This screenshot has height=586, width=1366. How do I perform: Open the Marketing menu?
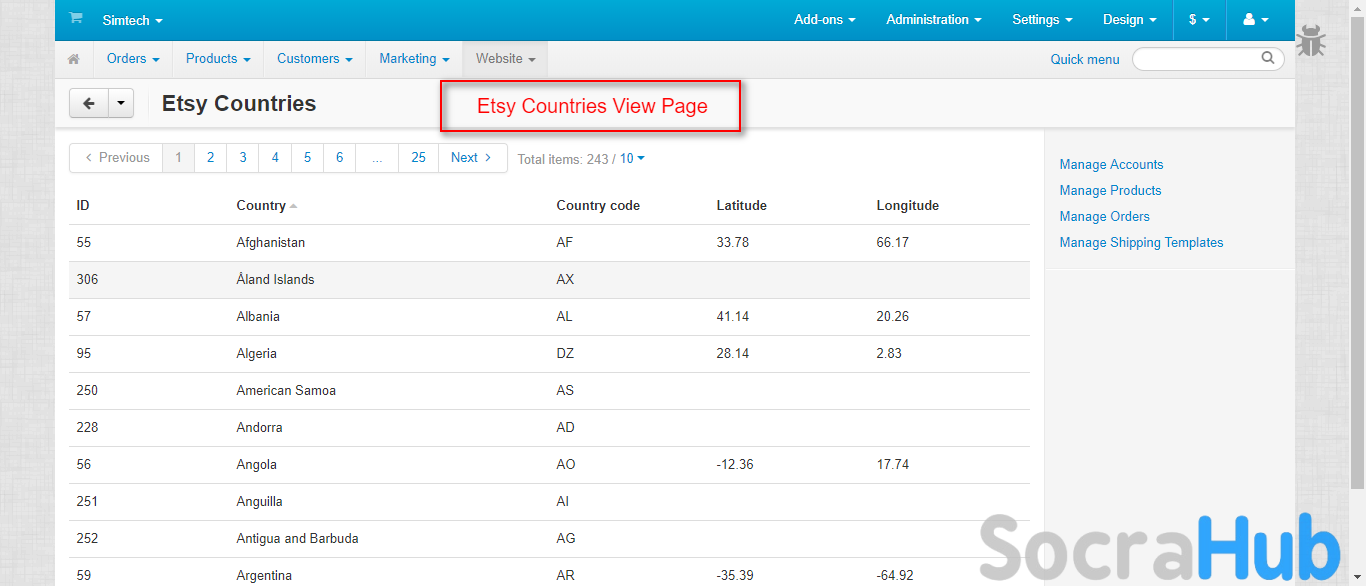[x=414, y=59]
